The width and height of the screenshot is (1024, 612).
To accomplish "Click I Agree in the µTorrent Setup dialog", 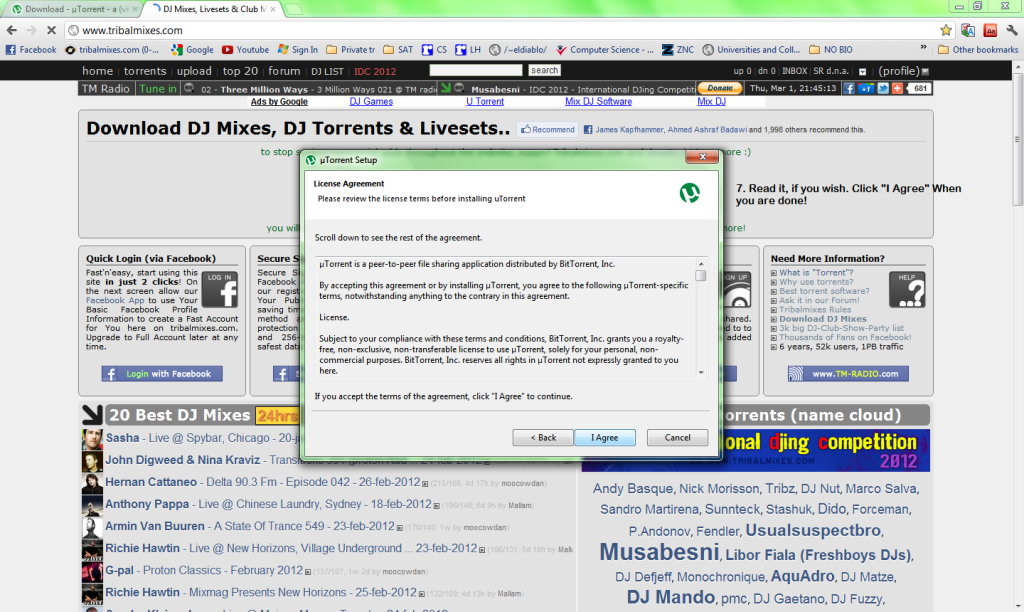I will [x=605, y=438].
